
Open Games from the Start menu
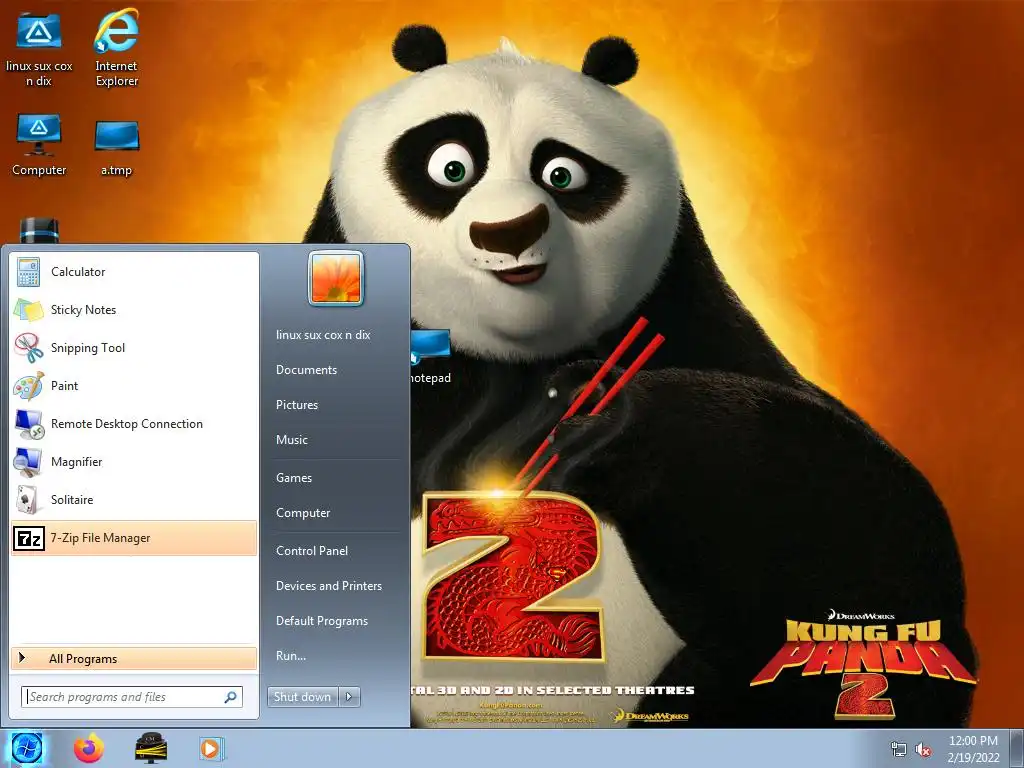(294, 478)
